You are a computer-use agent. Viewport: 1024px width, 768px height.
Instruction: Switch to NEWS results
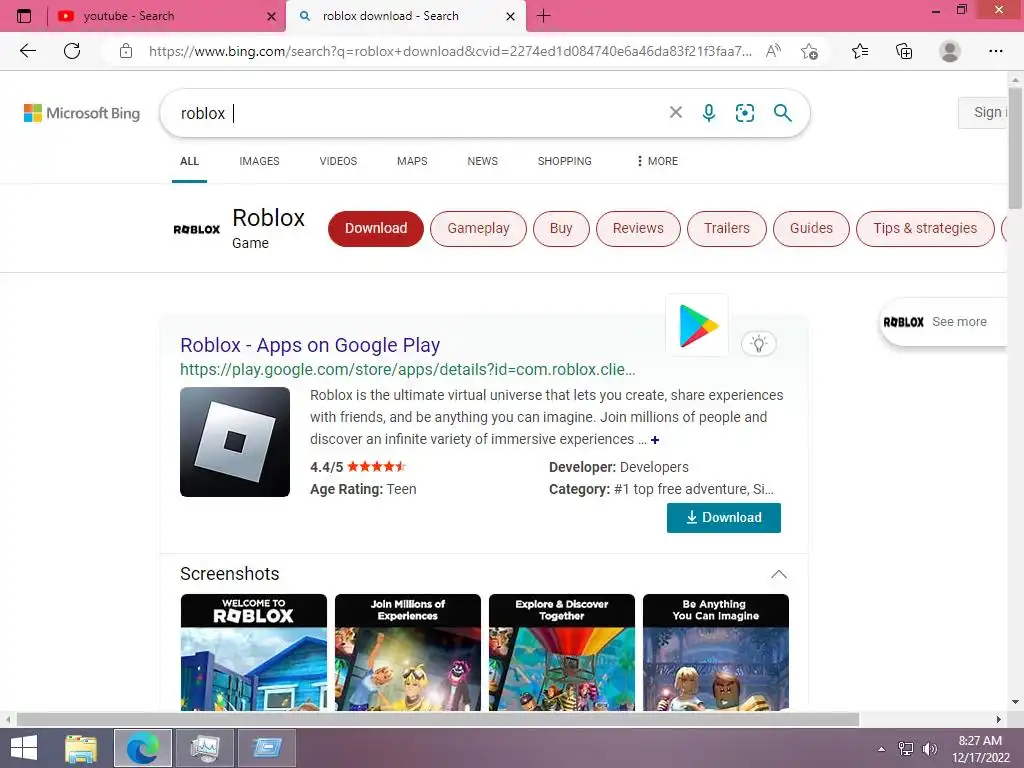click(483, 161)
